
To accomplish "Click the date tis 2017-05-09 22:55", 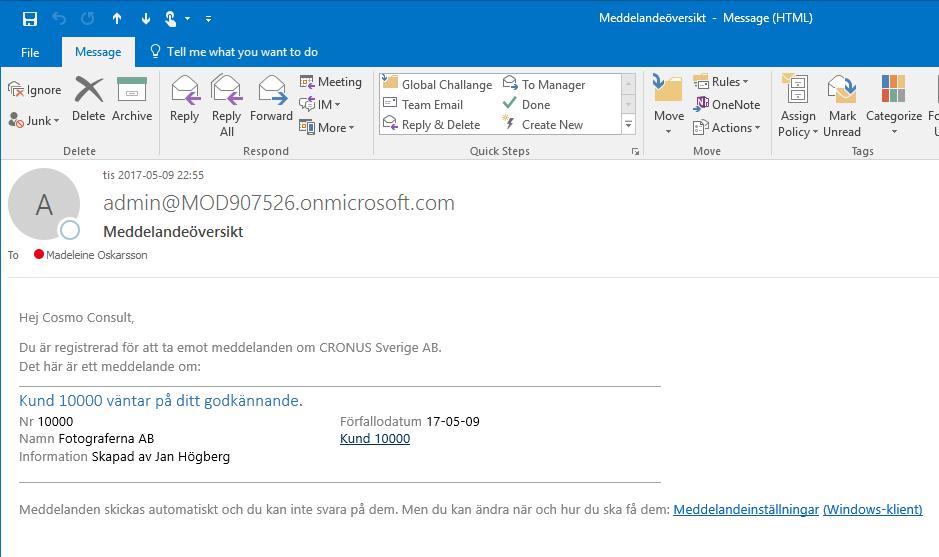I will (x=153, y=175).
